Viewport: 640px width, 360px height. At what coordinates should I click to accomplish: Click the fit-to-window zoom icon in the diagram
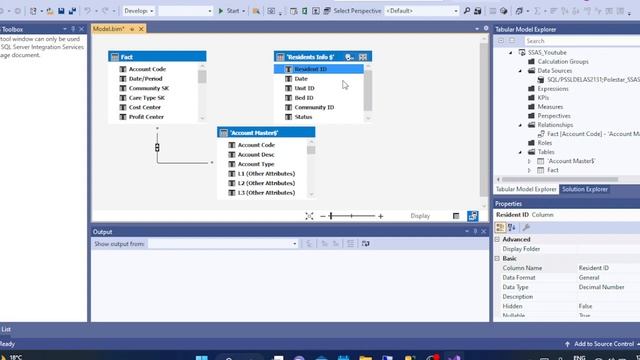[x=309, y=216]
